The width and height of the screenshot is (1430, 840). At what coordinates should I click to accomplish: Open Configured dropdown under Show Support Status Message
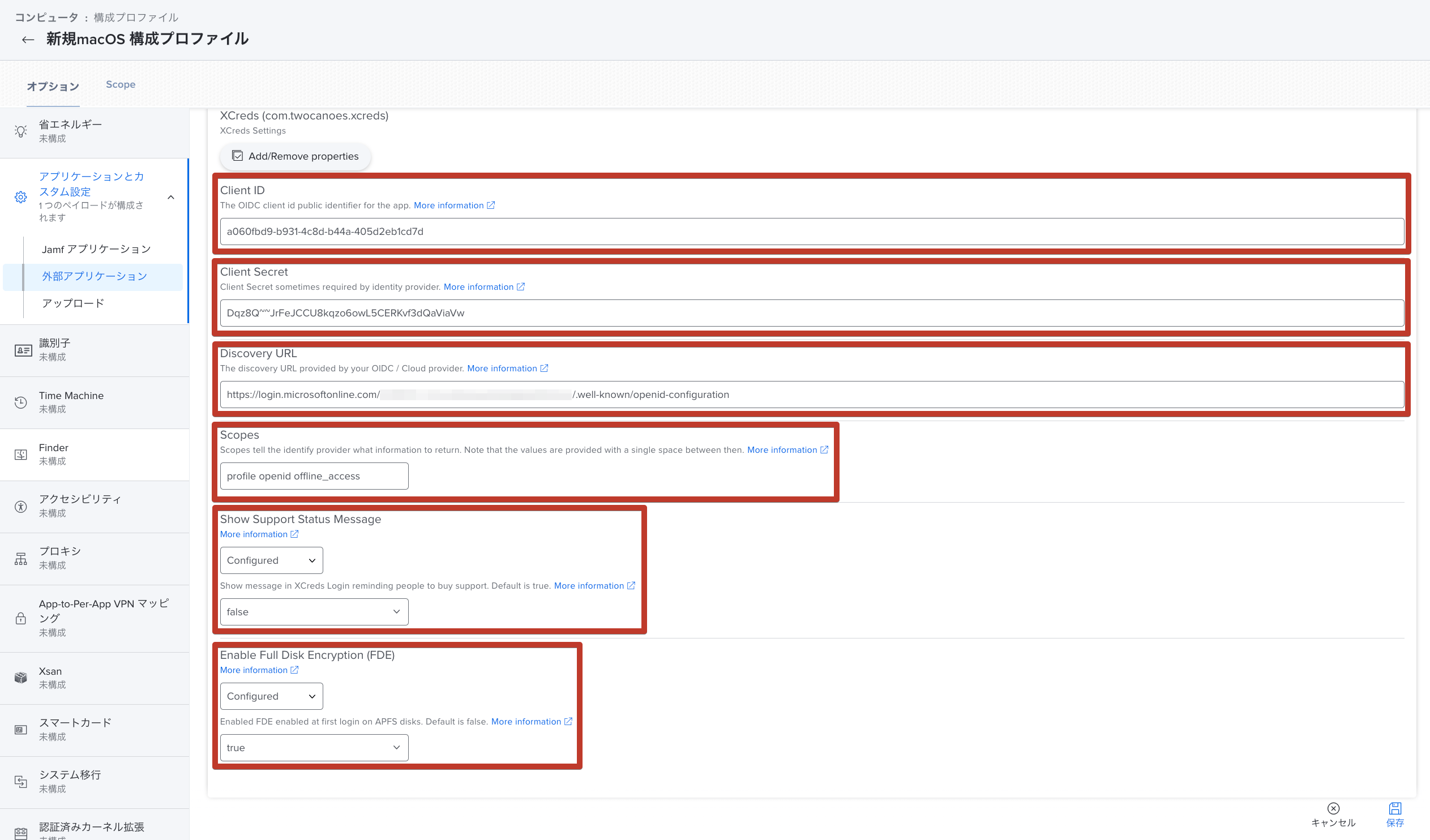[x=271, y=560]
